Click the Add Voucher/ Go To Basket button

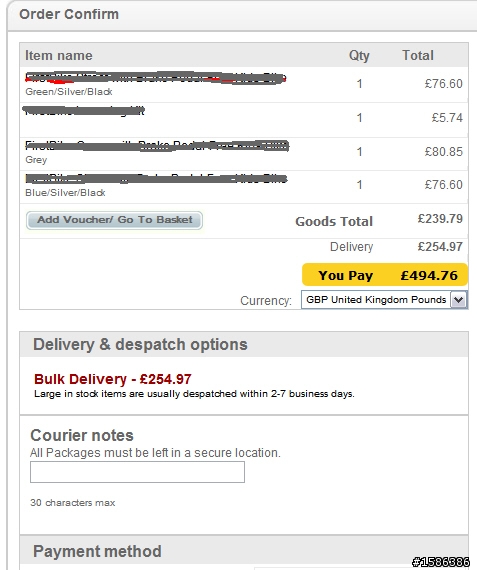(114, 220)
